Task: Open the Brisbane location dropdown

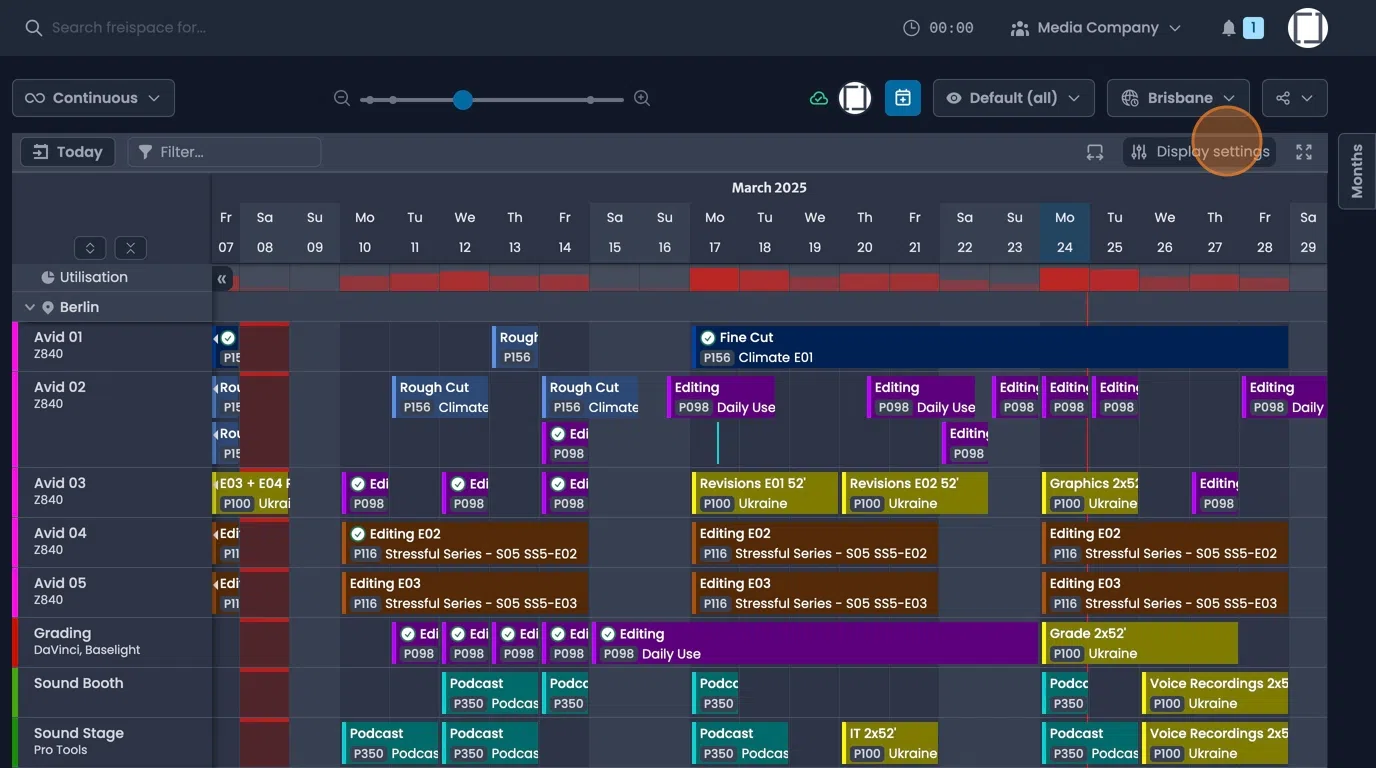Action: (1178, 97)
